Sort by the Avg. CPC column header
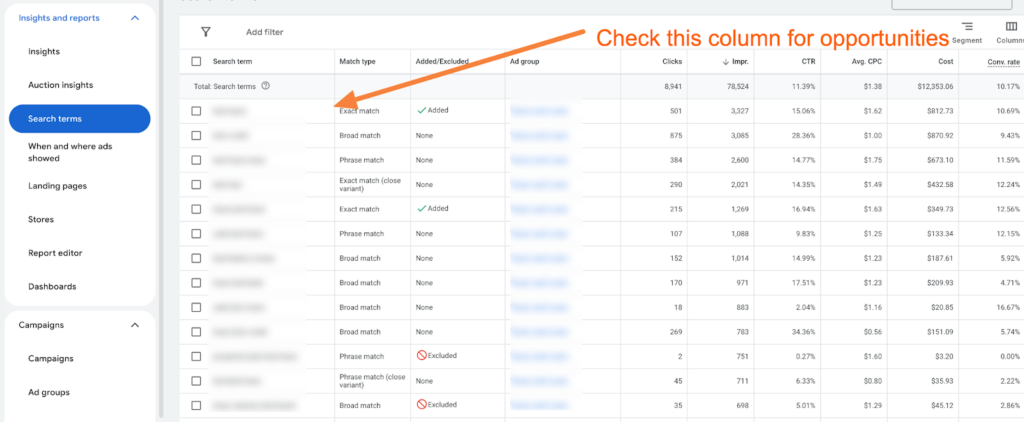The height and width of the screenshot is (422, 1024). click(867, 62)
